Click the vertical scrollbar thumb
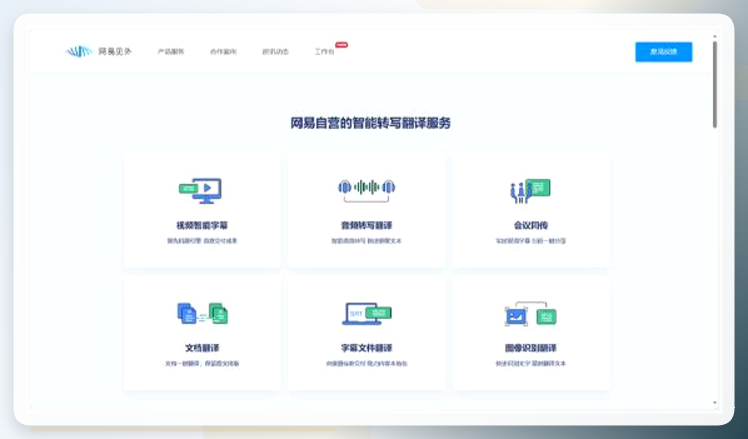 point(715,84)
